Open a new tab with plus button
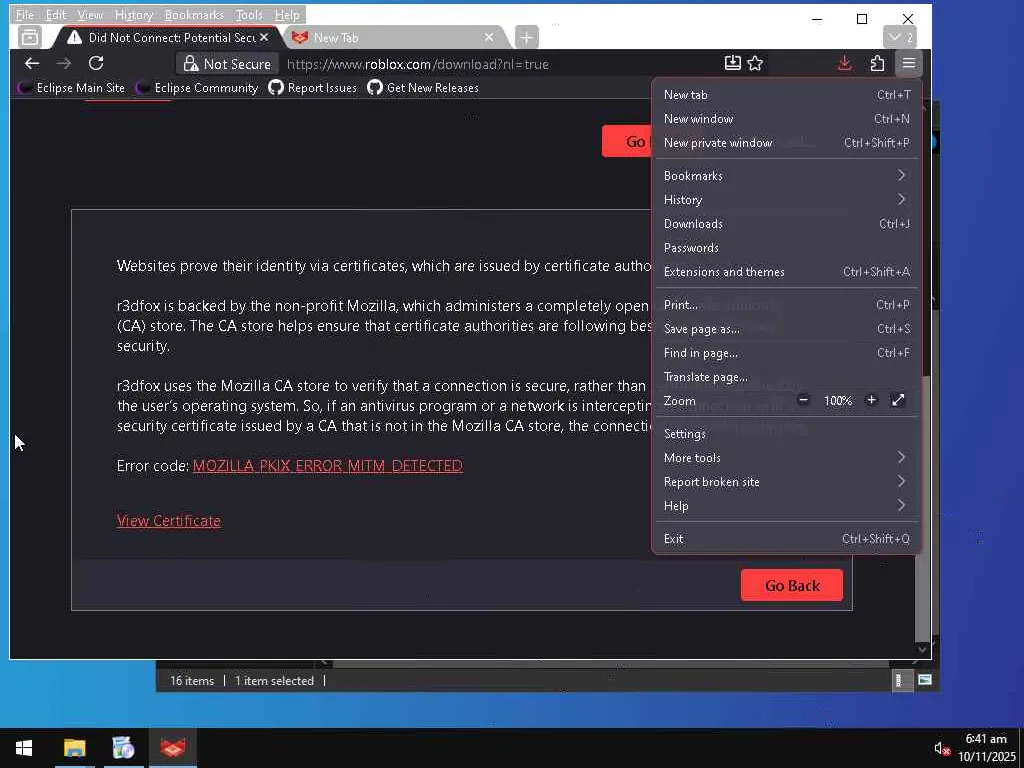This screenshot has height=768, width=1024. coord(526,37)
